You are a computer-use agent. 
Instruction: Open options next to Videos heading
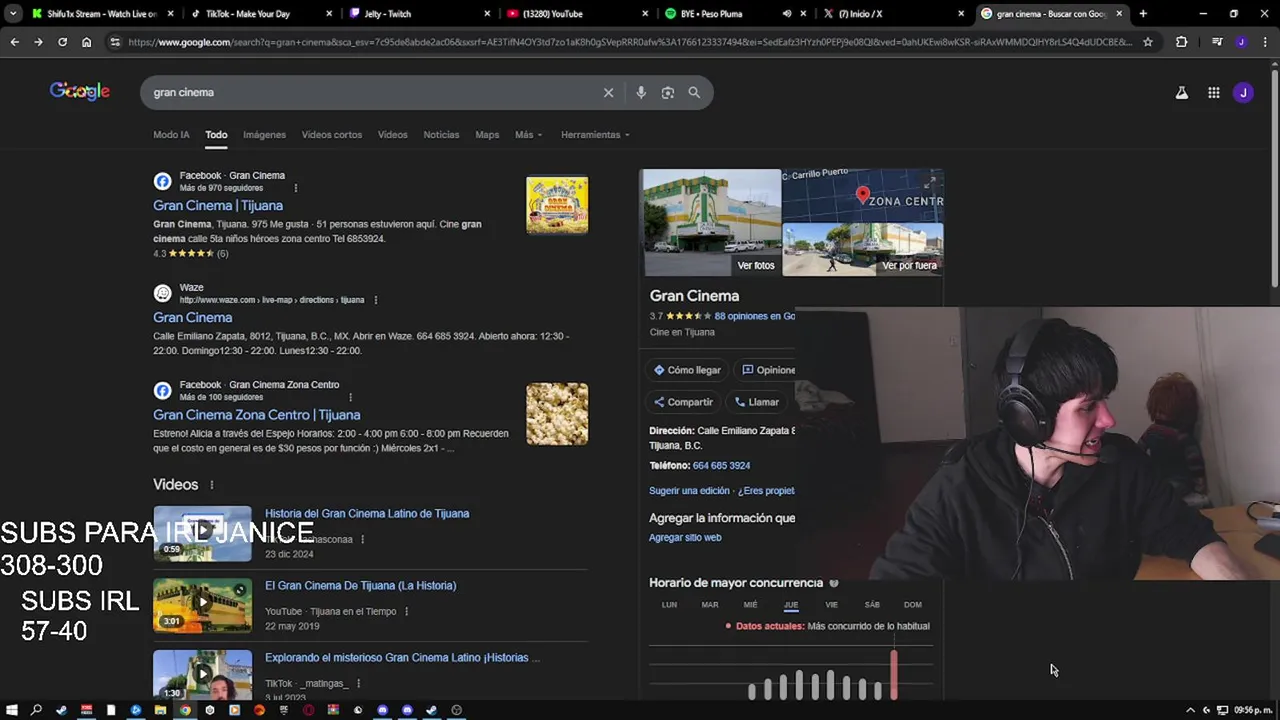pos(211,485)
